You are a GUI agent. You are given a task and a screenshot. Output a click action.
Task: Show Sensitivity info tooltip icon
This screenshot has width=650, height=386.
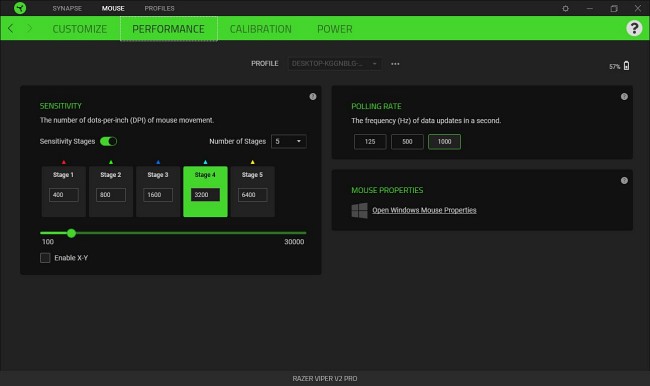(313, 97)
